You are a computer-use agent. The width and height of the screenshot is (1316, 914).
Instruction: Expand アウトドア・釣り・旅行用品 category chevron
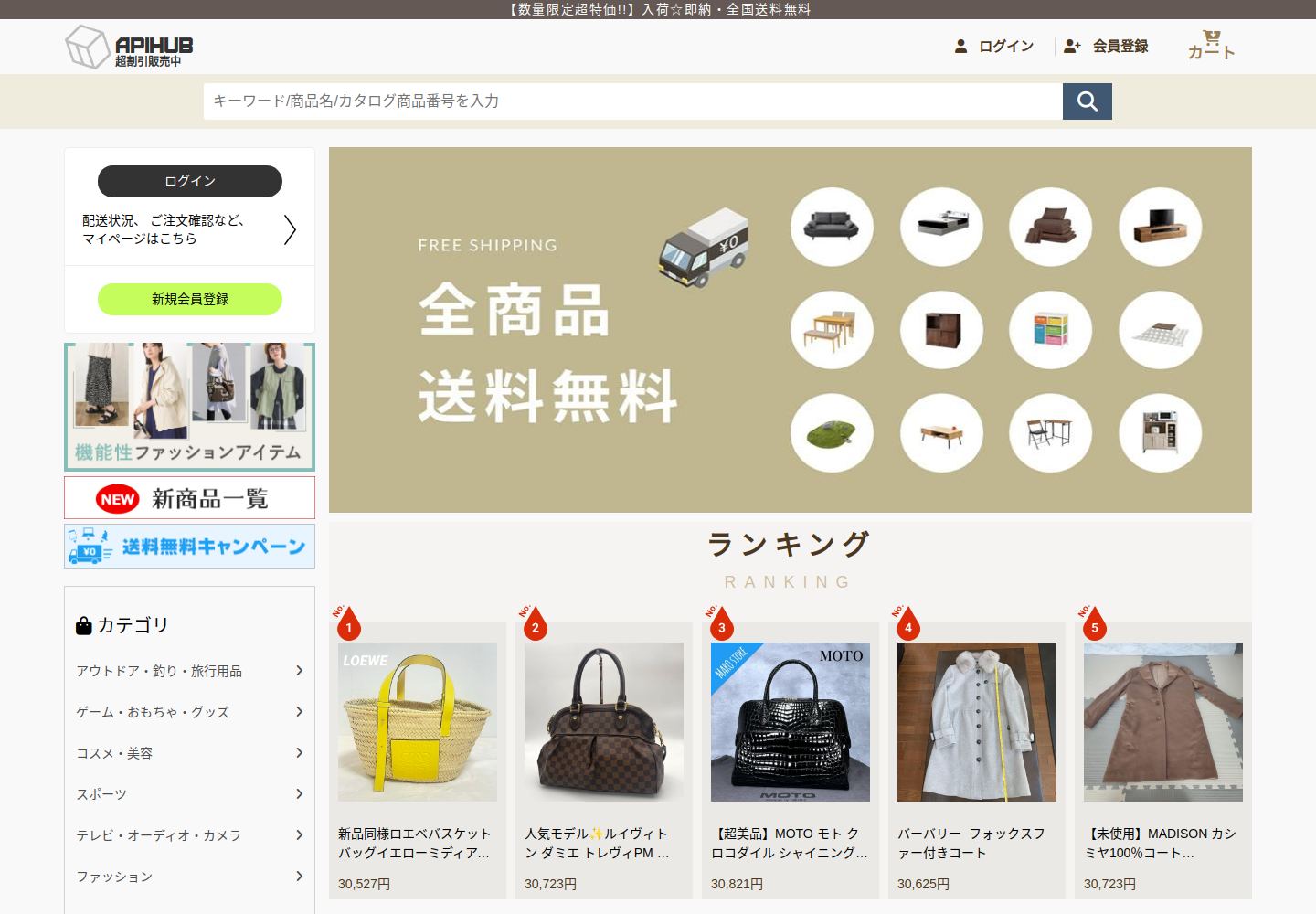pyautogui.click(x=299, y=671)
